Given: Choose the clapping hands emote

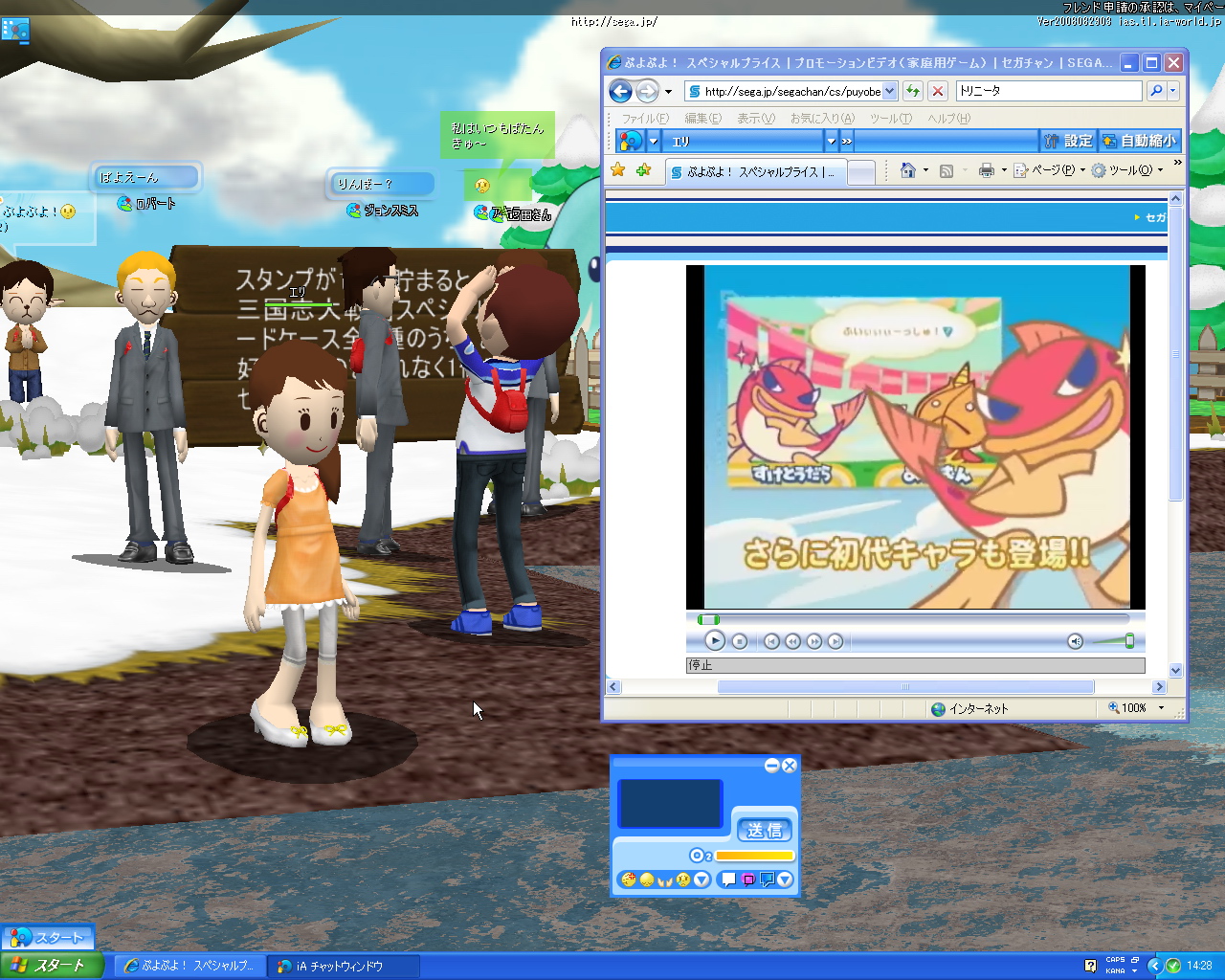Looking at the screenshot, I should click(x=665, y=880).
